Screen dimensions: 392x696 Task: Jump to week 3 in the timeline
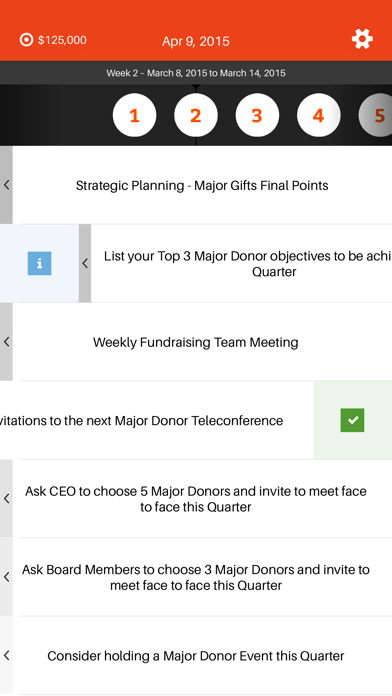click(x=257, y=115)
